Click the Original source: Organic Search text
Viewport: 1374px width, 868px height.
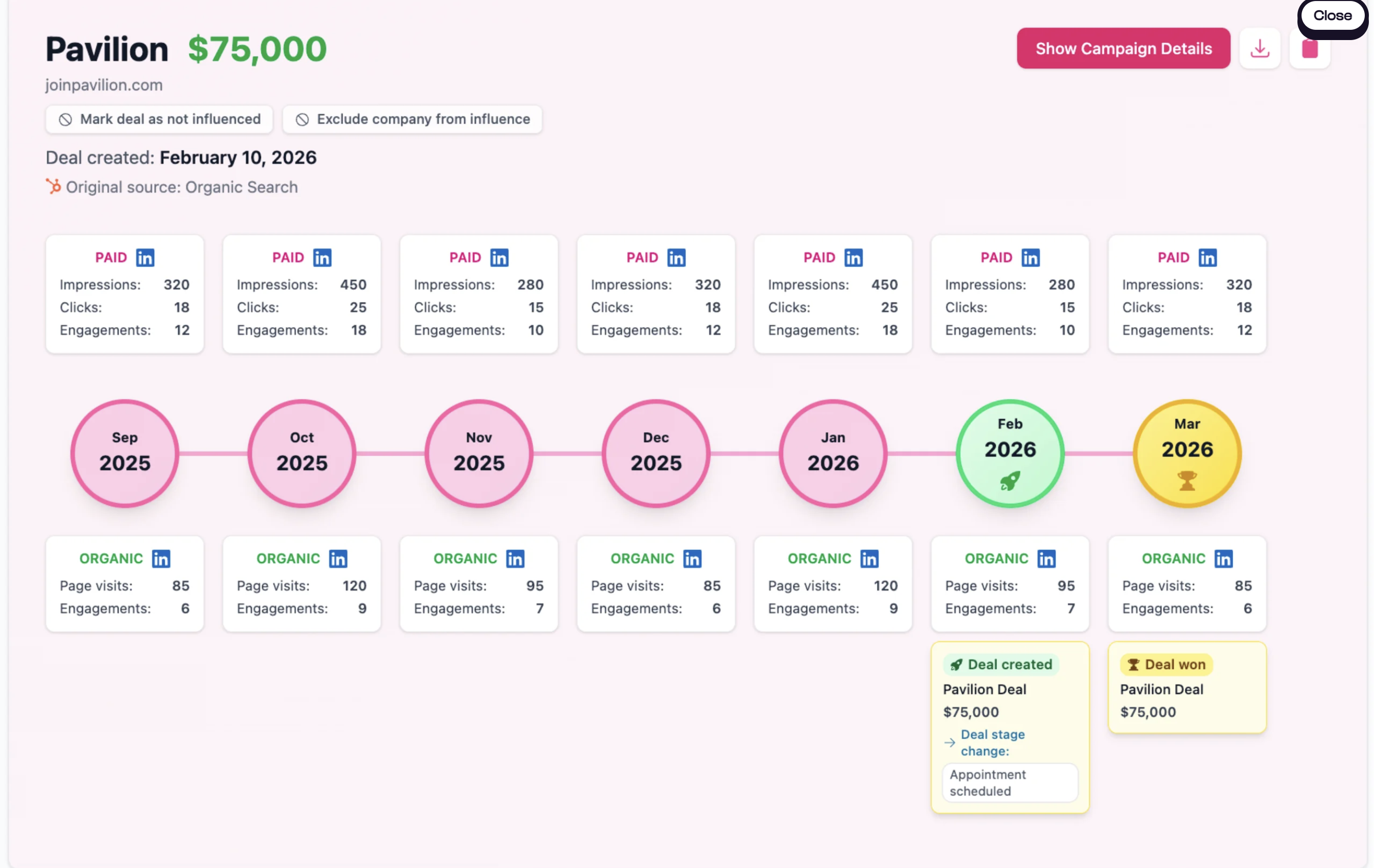182,187
